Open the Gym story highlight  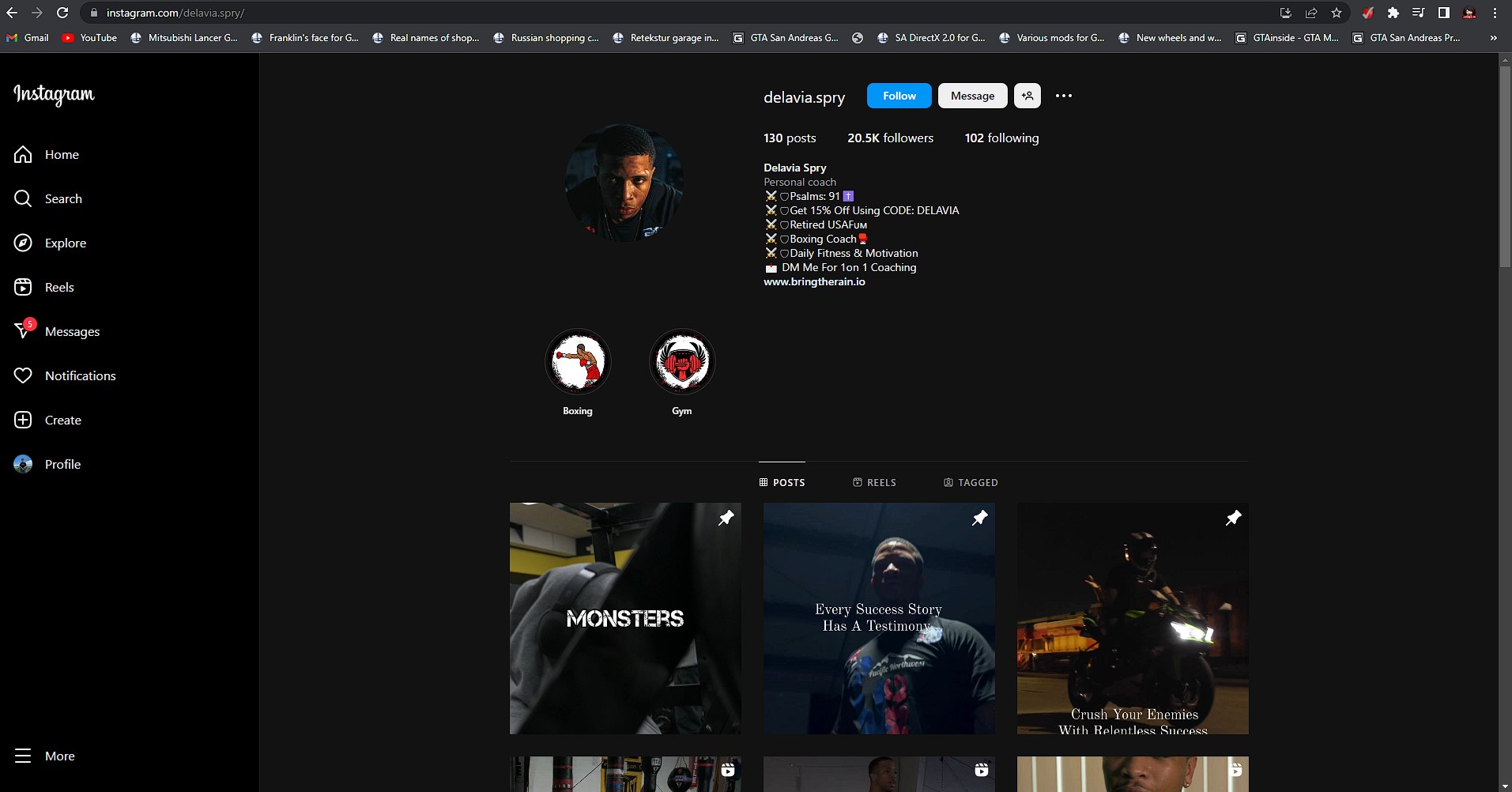tap(682, 362)
